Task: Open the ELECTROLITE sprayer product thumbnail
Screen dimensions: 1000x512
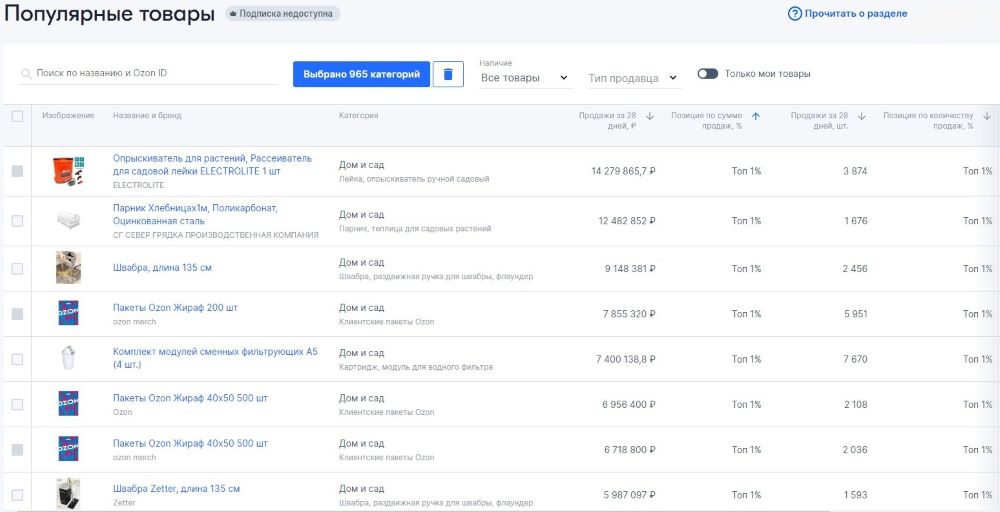Action: point(68,171)
